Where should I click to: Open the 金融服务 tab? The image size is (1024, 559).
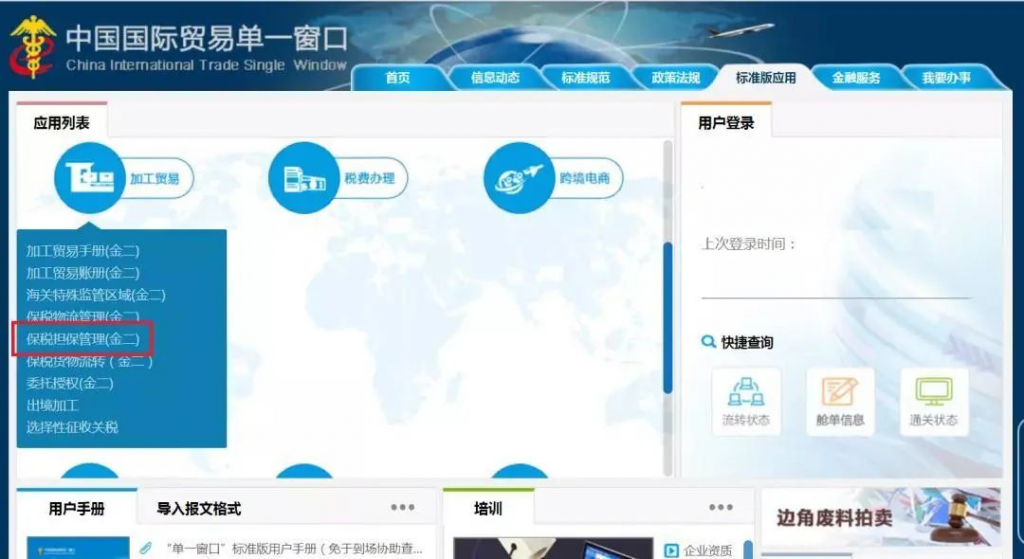(x=856, y=78)
